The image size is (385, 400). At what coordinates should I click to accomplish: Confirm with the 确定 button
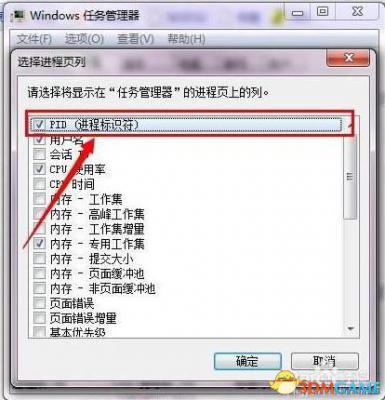pos(247,361)
